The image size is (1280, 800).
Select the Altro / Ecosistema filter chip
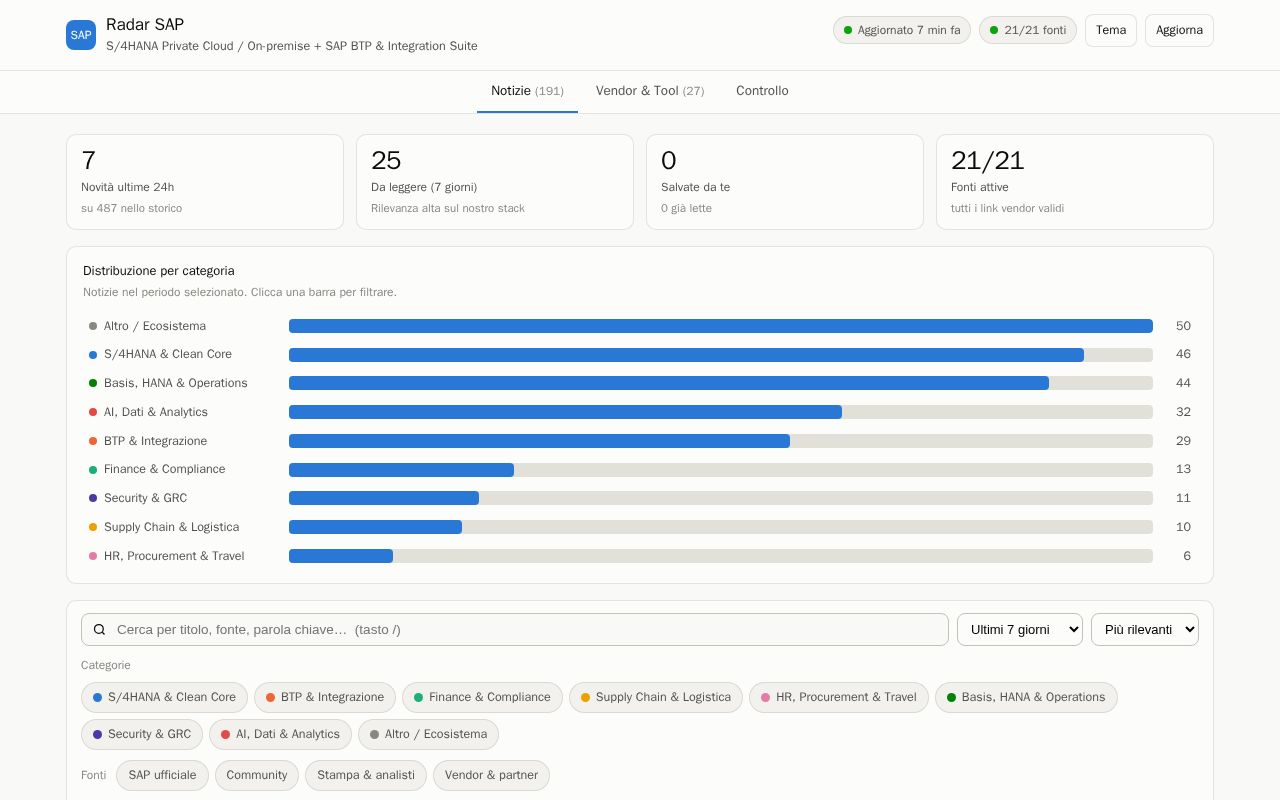[428, 734]
